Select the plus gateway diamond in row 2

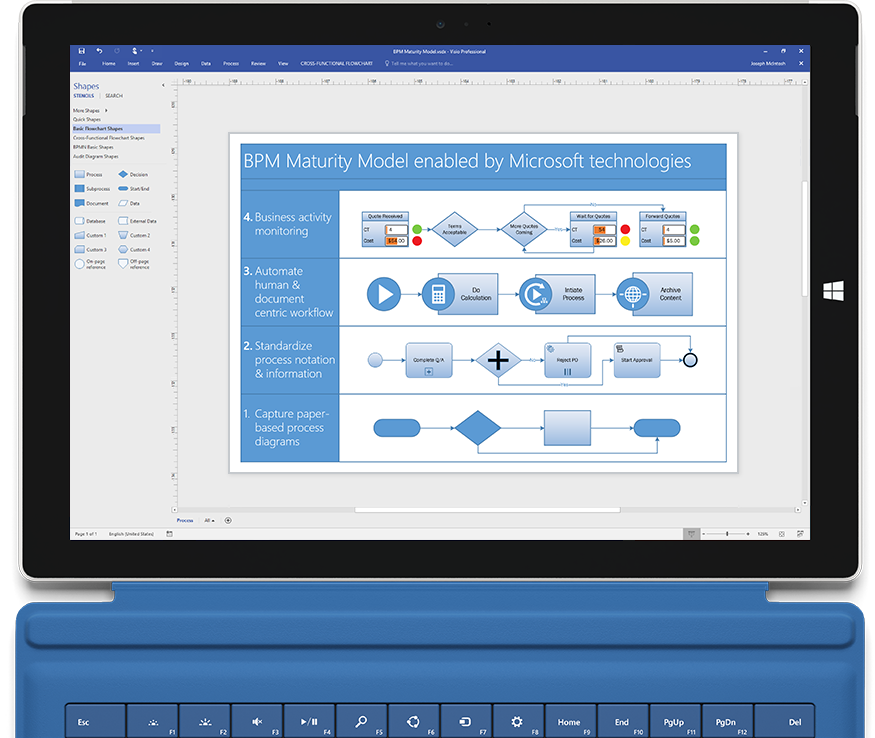click(498, 361)
